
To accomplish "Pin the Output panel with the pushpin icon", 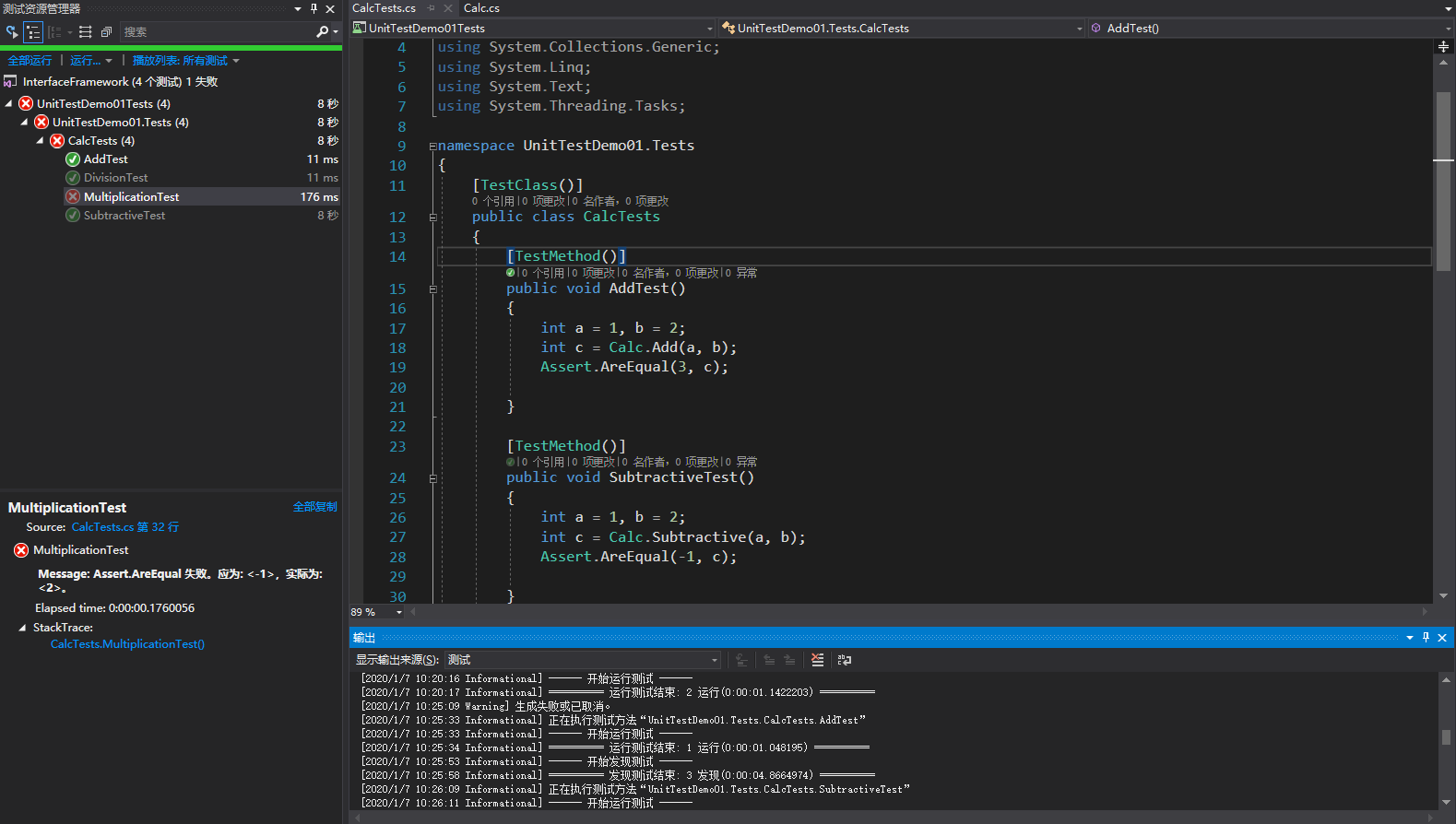I will (x=1426, y=638).
